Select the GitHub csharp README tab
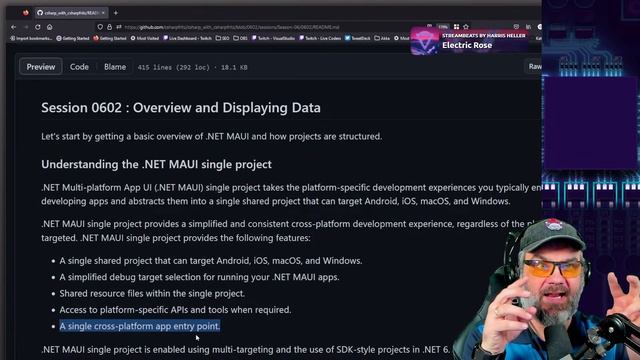The height and width of the screenshot is (360, 640). point(71,13)
